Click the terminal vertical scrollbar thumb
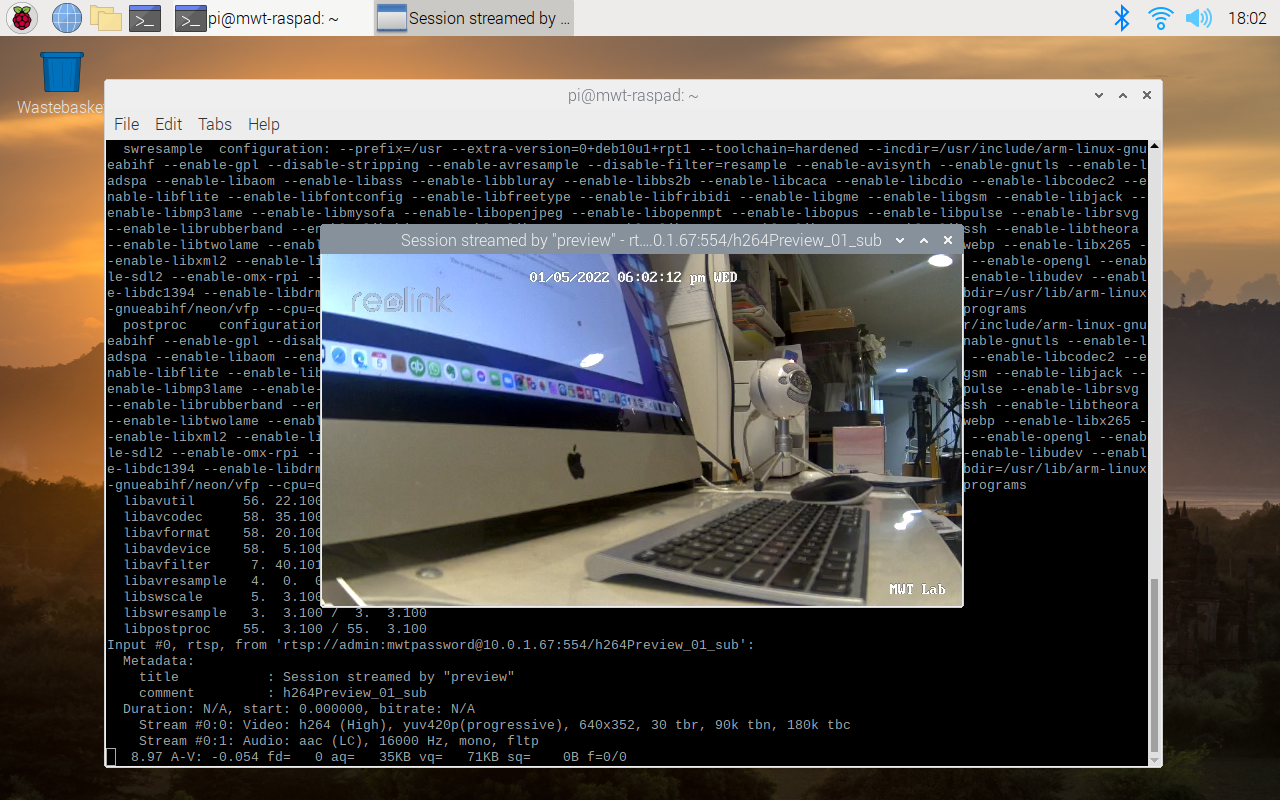1280x800 pixels. tap(1155, 666)
